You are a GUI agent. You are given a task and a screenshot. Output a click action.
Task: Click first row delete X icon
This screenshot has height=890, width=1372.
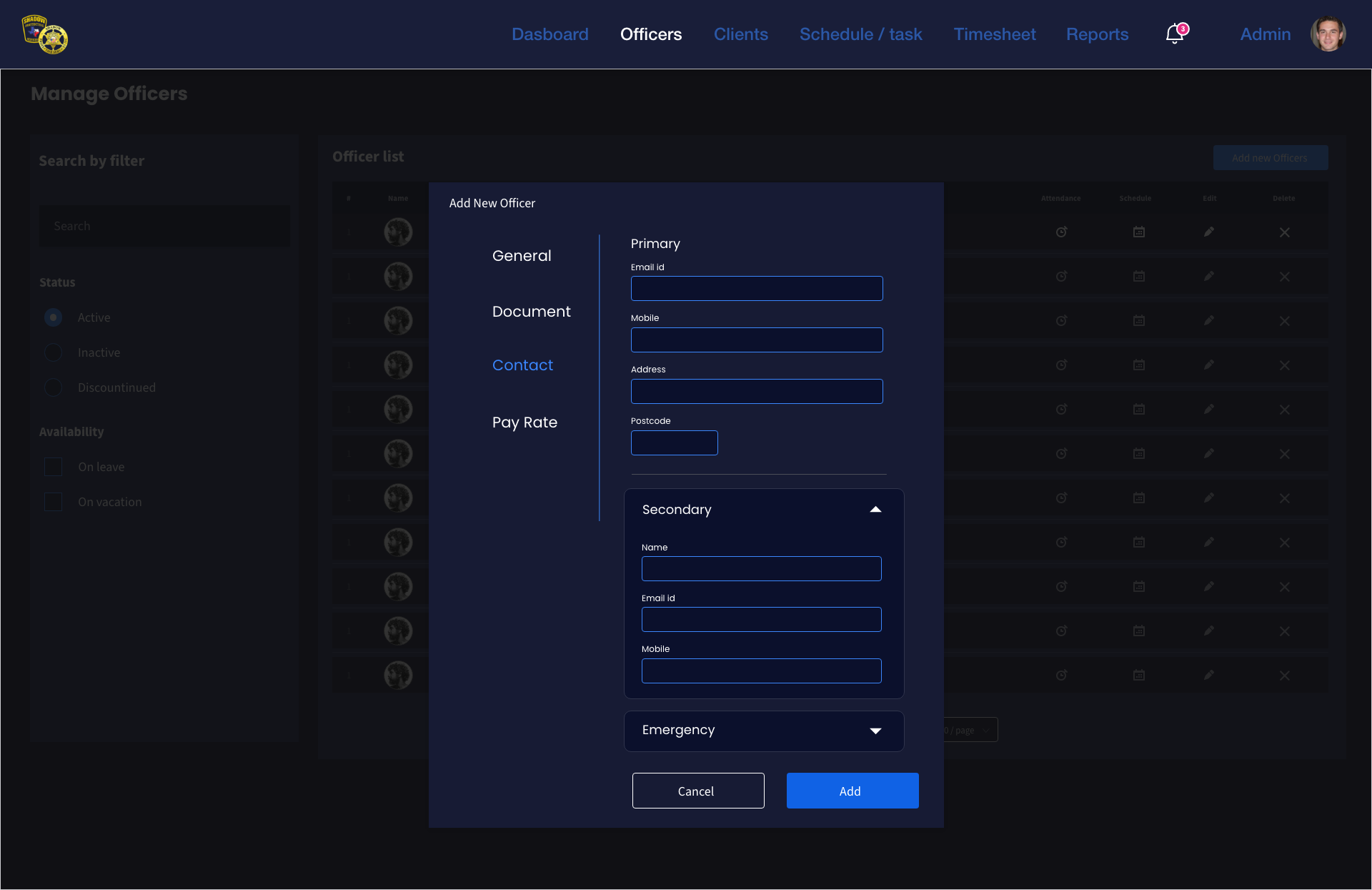pyautogui.click(x=1284, y=232)
